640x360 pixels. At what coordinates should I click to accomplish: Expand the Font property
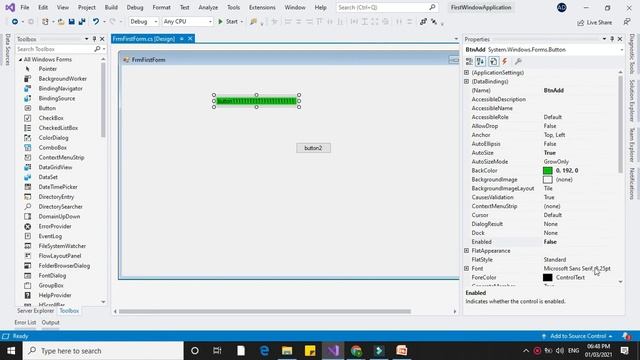[x=467, y=269]
